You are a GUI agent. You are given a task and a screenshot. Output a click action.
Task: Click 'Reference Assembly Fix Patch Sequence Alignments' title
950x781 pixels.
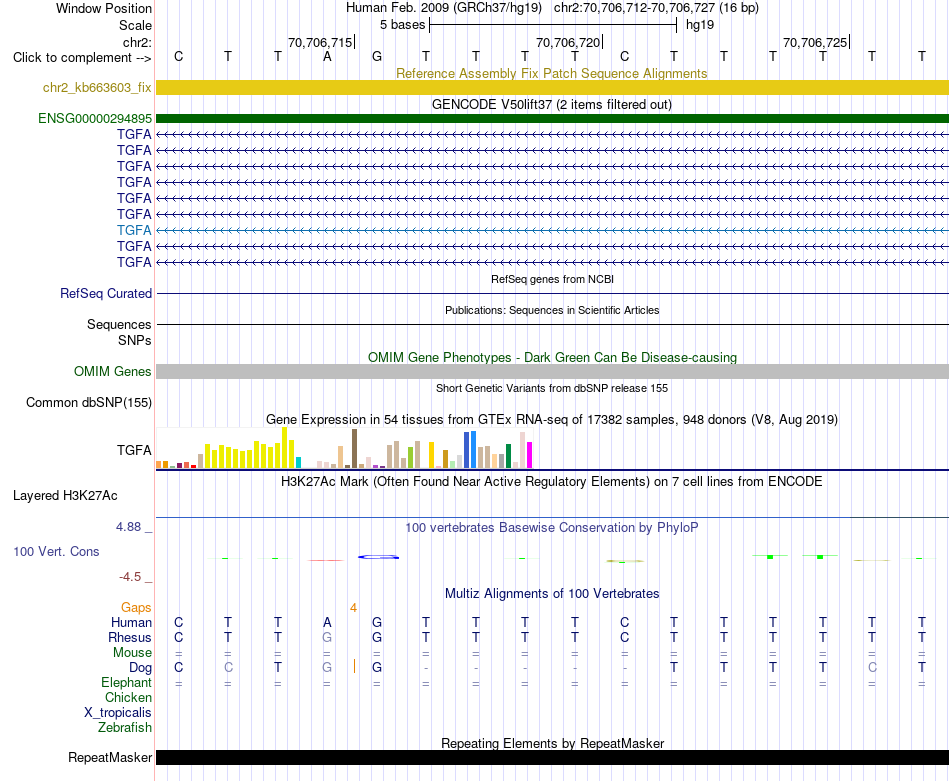point(551,73)
